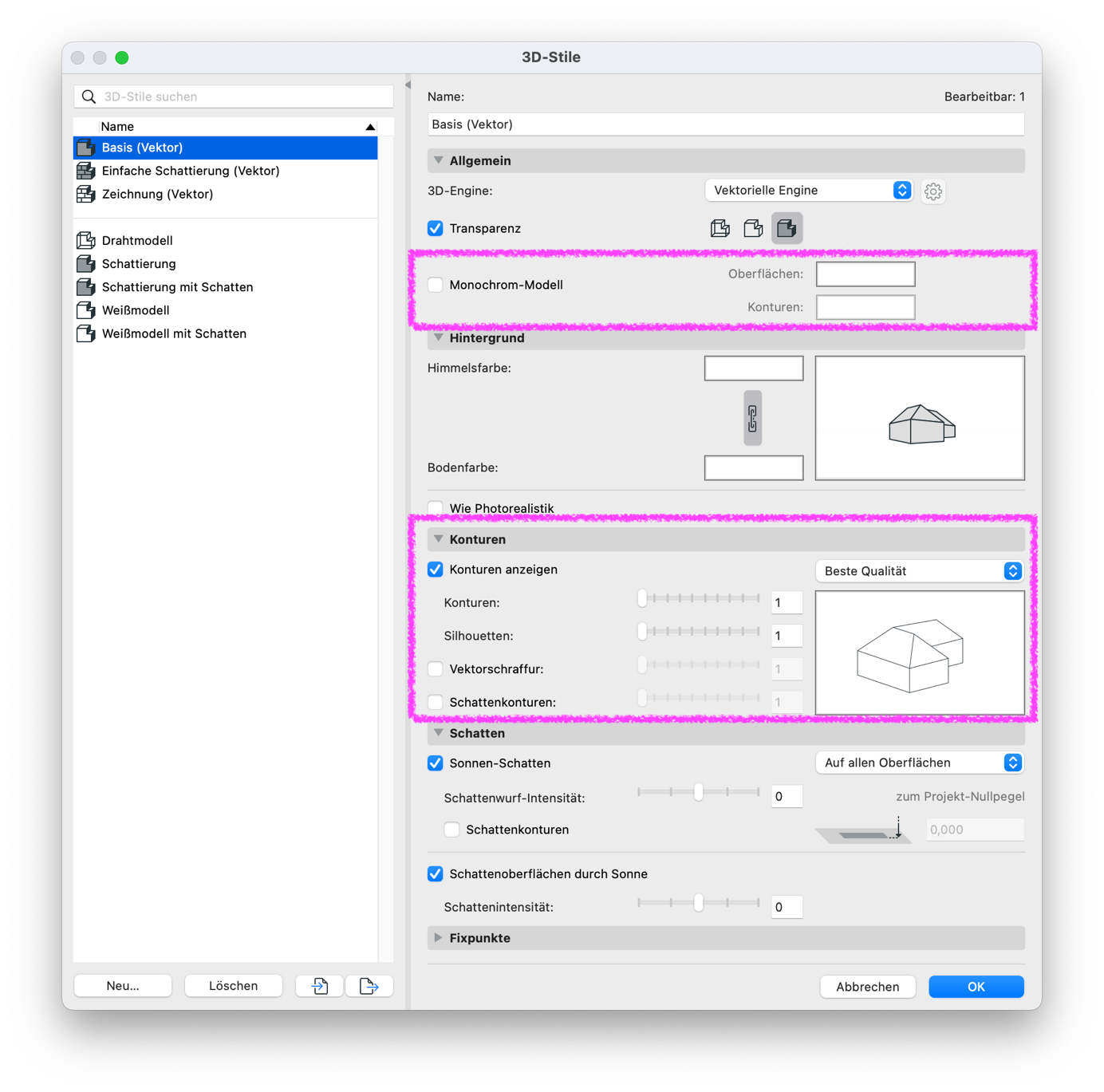Click Abbrechen to cancel

(868, 987)
